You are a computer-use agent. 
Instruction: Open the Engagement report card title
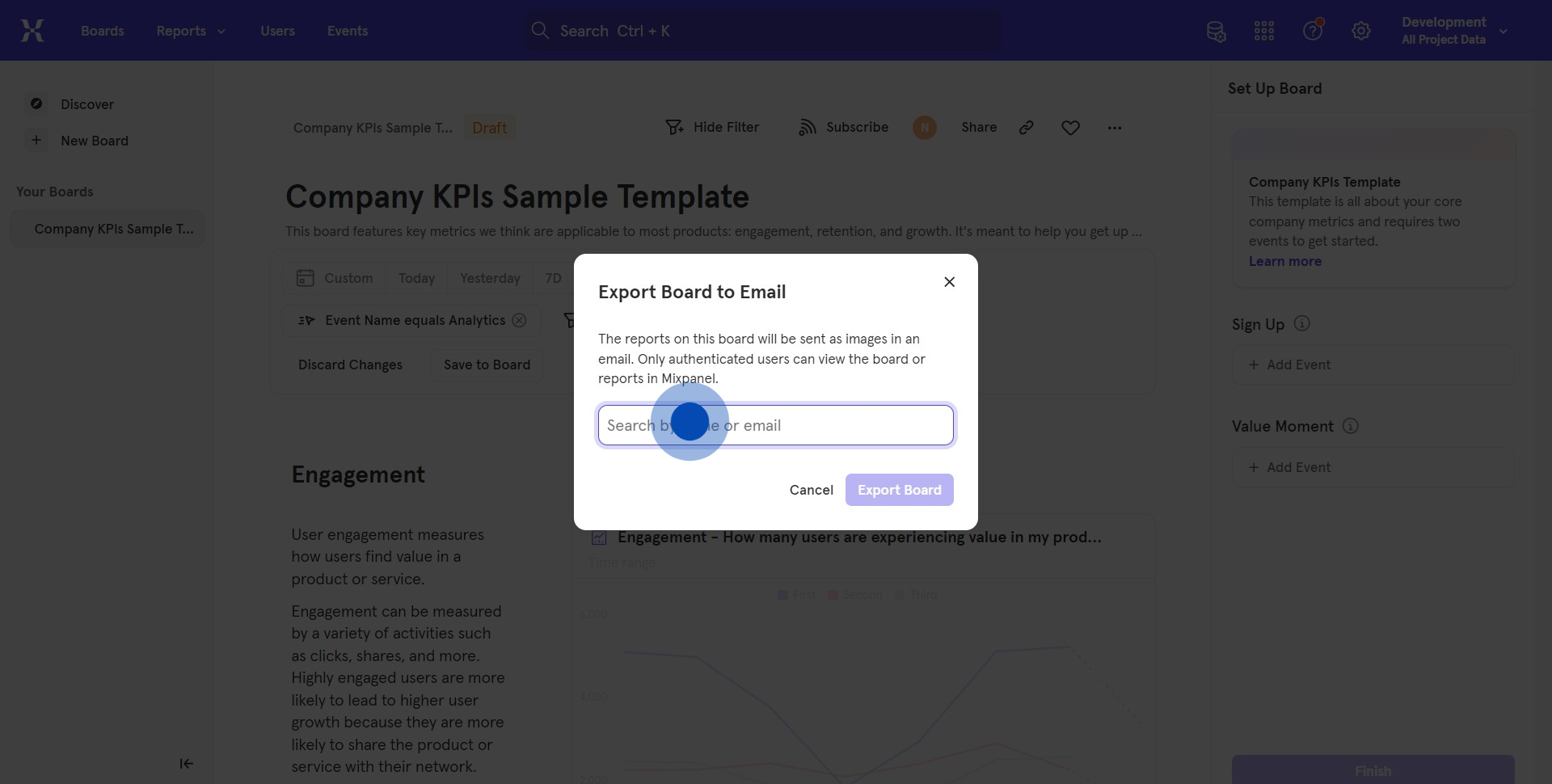[859, 537]
